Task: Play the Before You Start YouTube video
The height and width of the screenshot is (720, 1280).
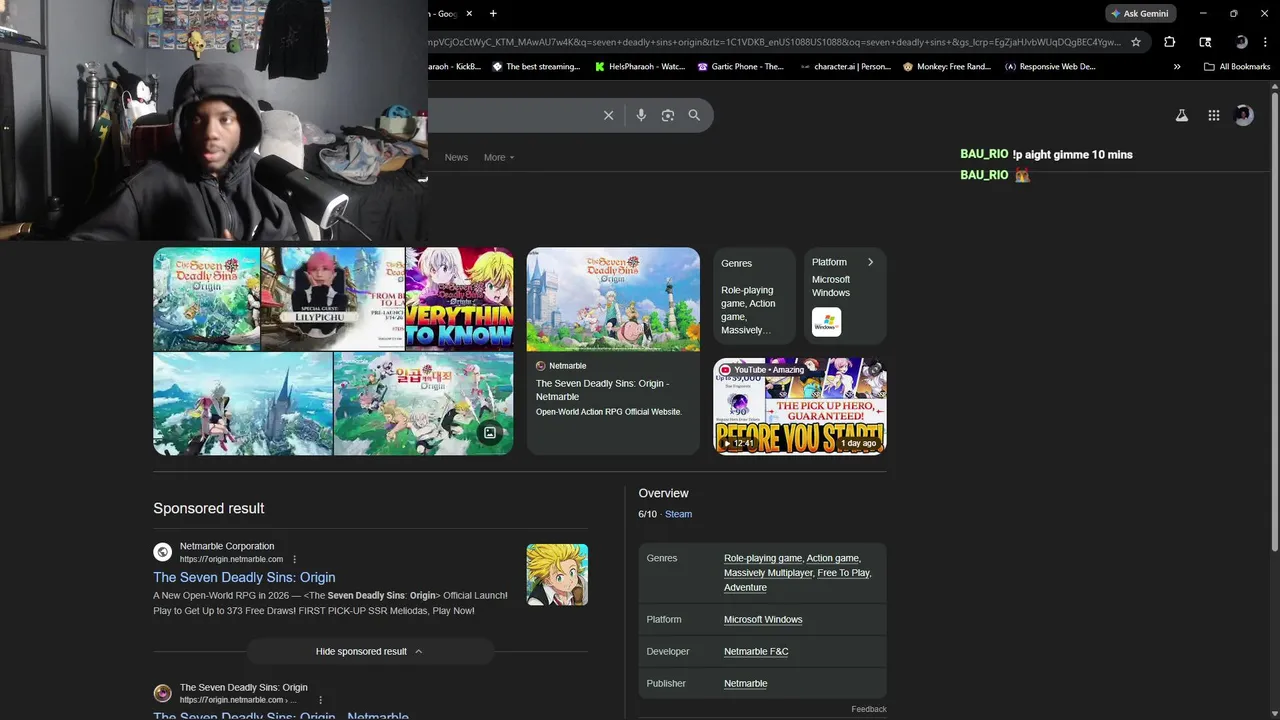Action: point(799,406)
